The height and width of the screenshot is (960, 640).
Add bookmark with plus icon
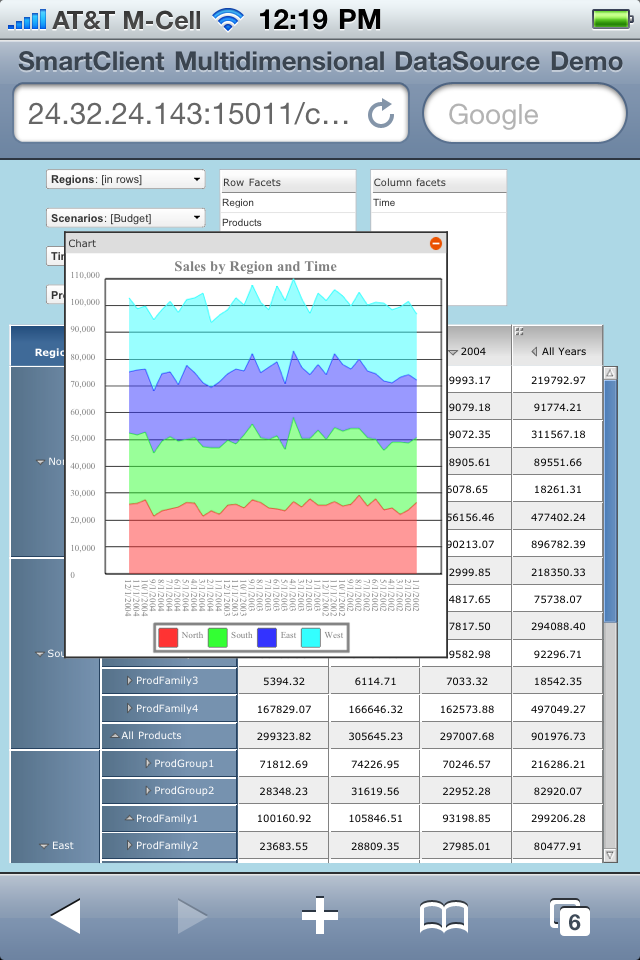[320, 916]
